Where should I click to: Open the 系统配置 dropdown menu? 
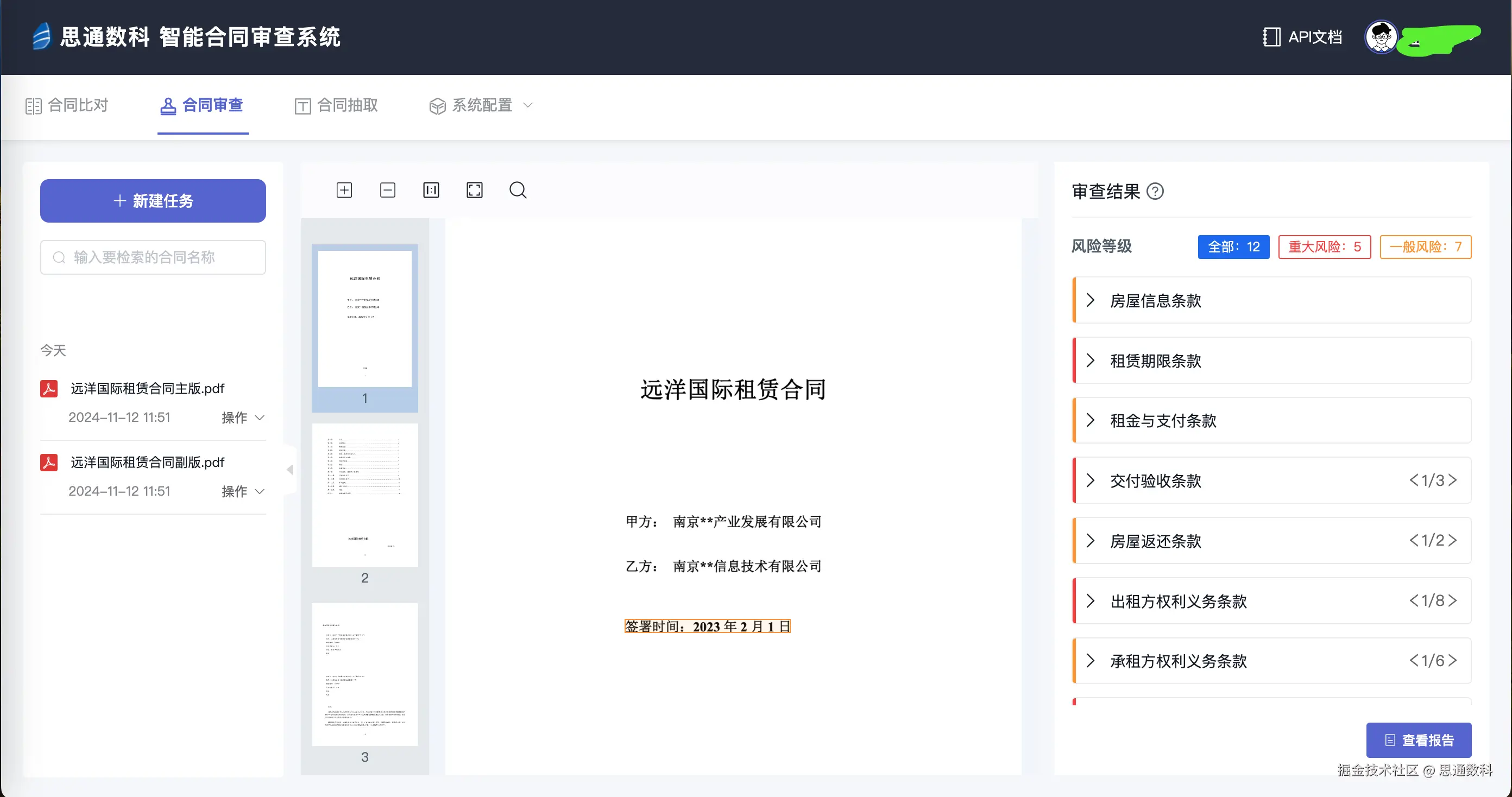click(x=481, y=106)
